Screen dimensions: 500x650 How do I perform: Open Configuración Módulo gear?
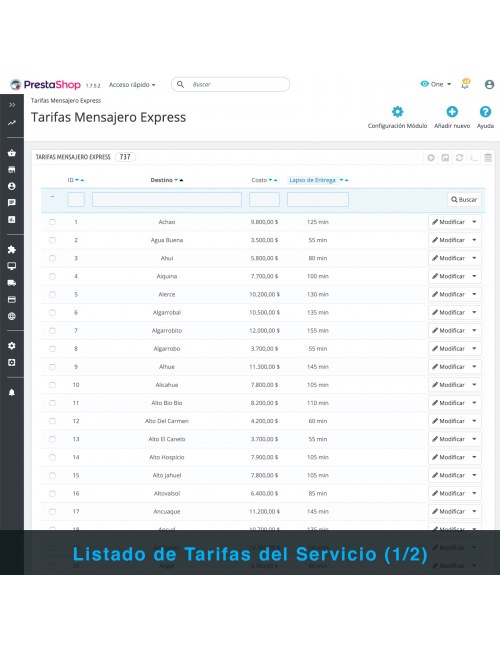coord(398,112)
